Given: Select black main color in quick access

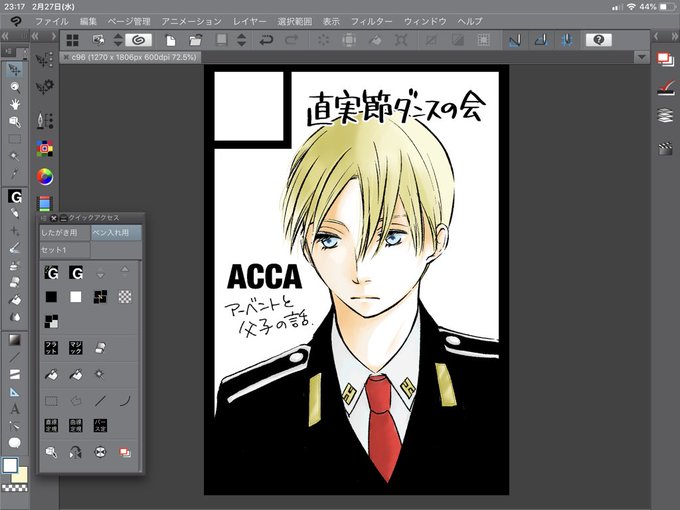Looking at the screenshot, I should click(x=51, y=297).
